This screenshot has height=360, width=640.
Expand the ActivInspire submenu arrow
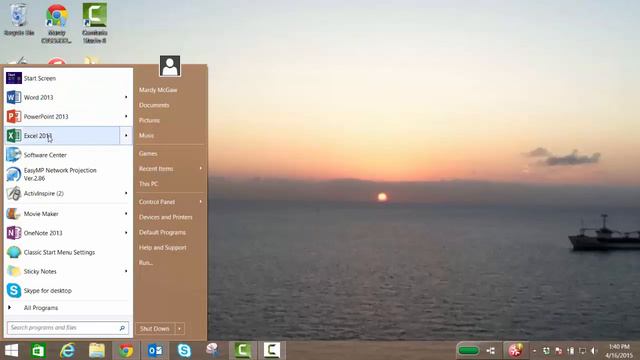click(126, 193)
